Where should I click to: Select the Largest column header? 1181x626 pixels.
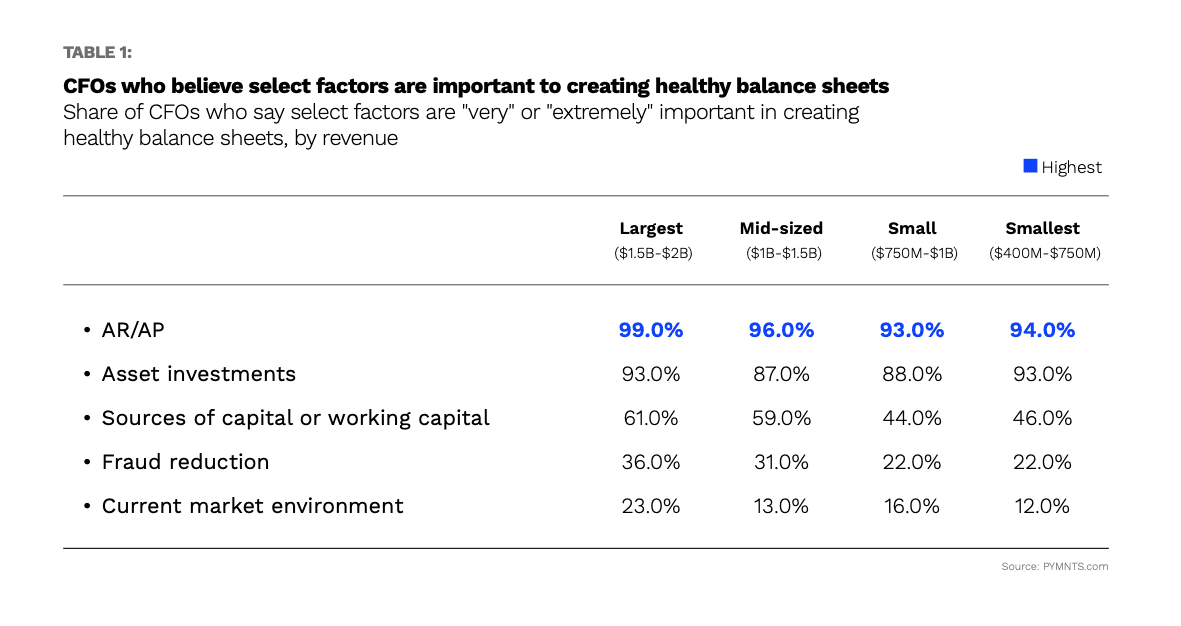(651, 229)
